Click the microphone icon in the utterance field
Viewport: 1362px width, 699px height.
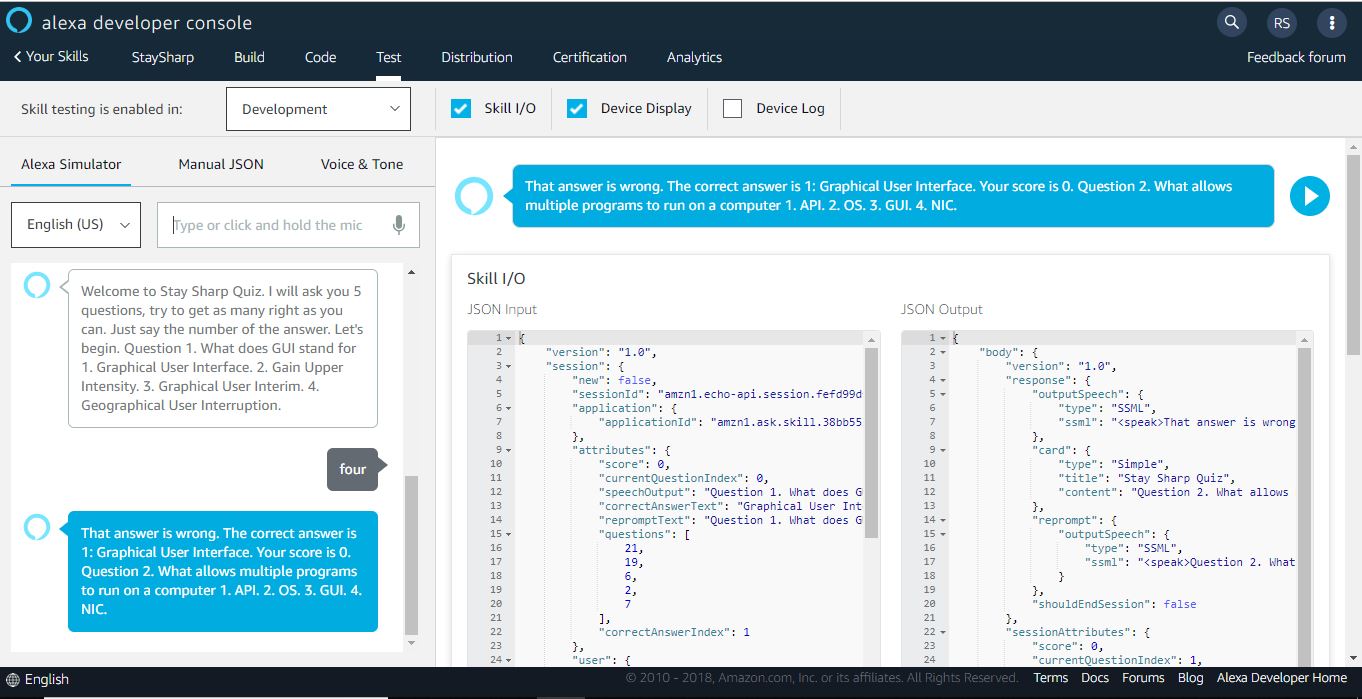click(398, 224)
